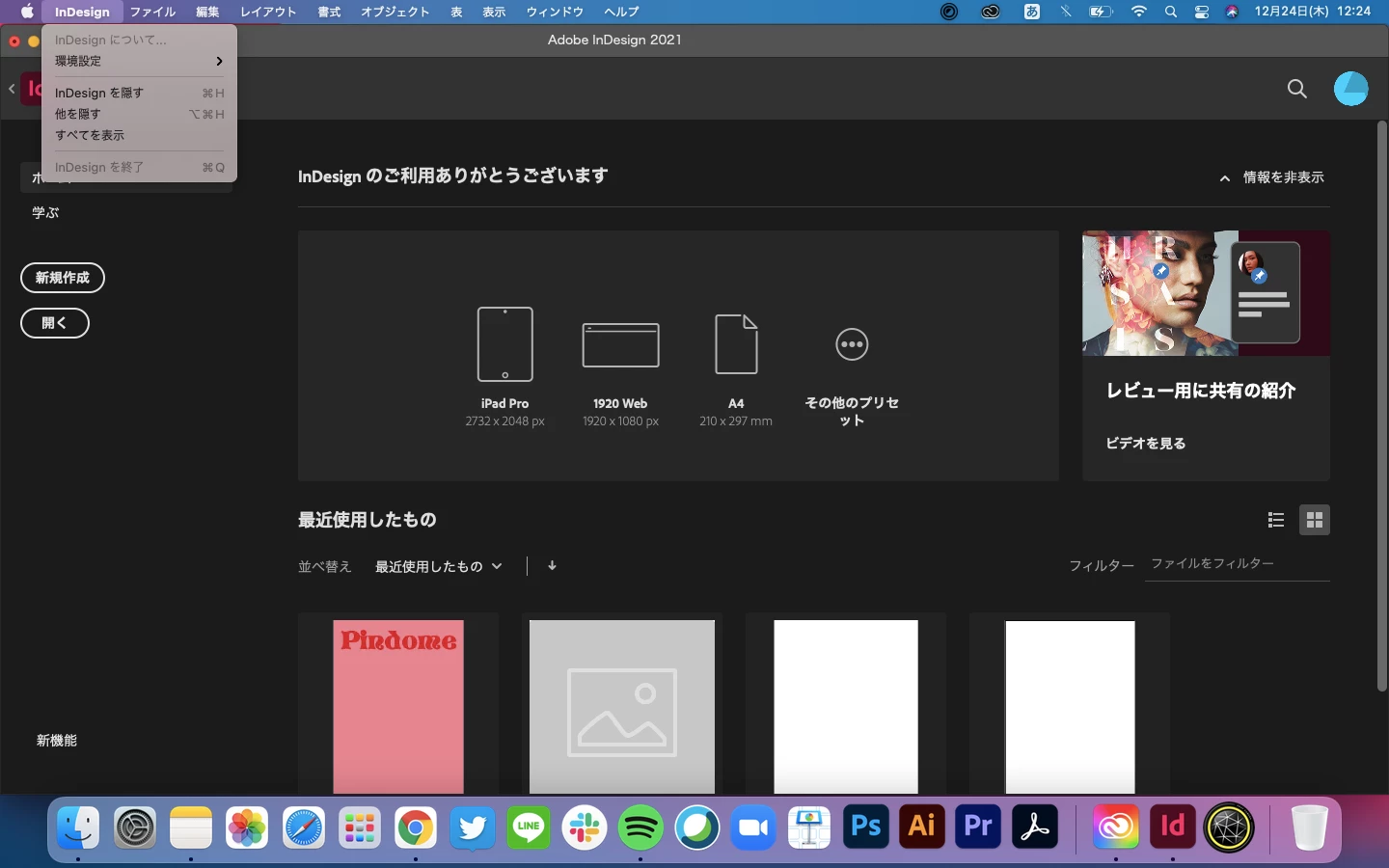Viewport: 1389px width, 868px height.
Task: Open the ウィンドウ menu
Action: click(x=555, y=12)
